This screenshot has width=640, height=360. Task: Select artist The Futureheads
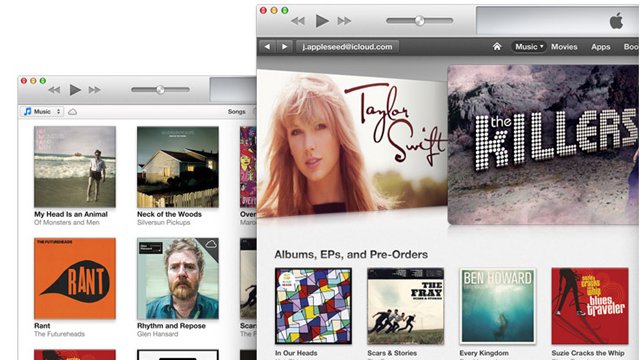tap(59, 334)
